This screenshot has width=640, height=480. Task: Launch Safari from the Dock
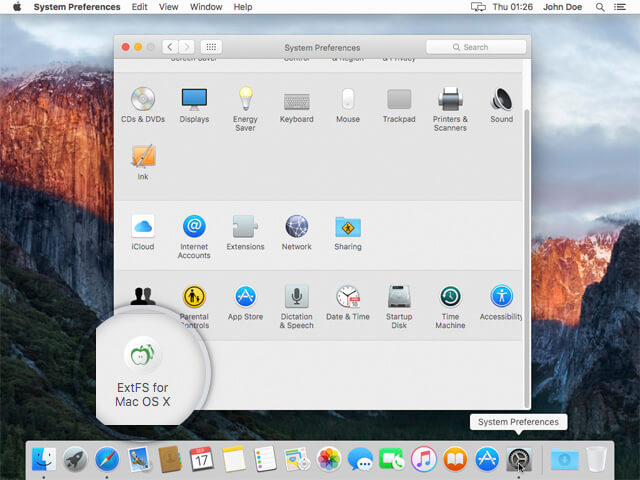pos(107,459)
